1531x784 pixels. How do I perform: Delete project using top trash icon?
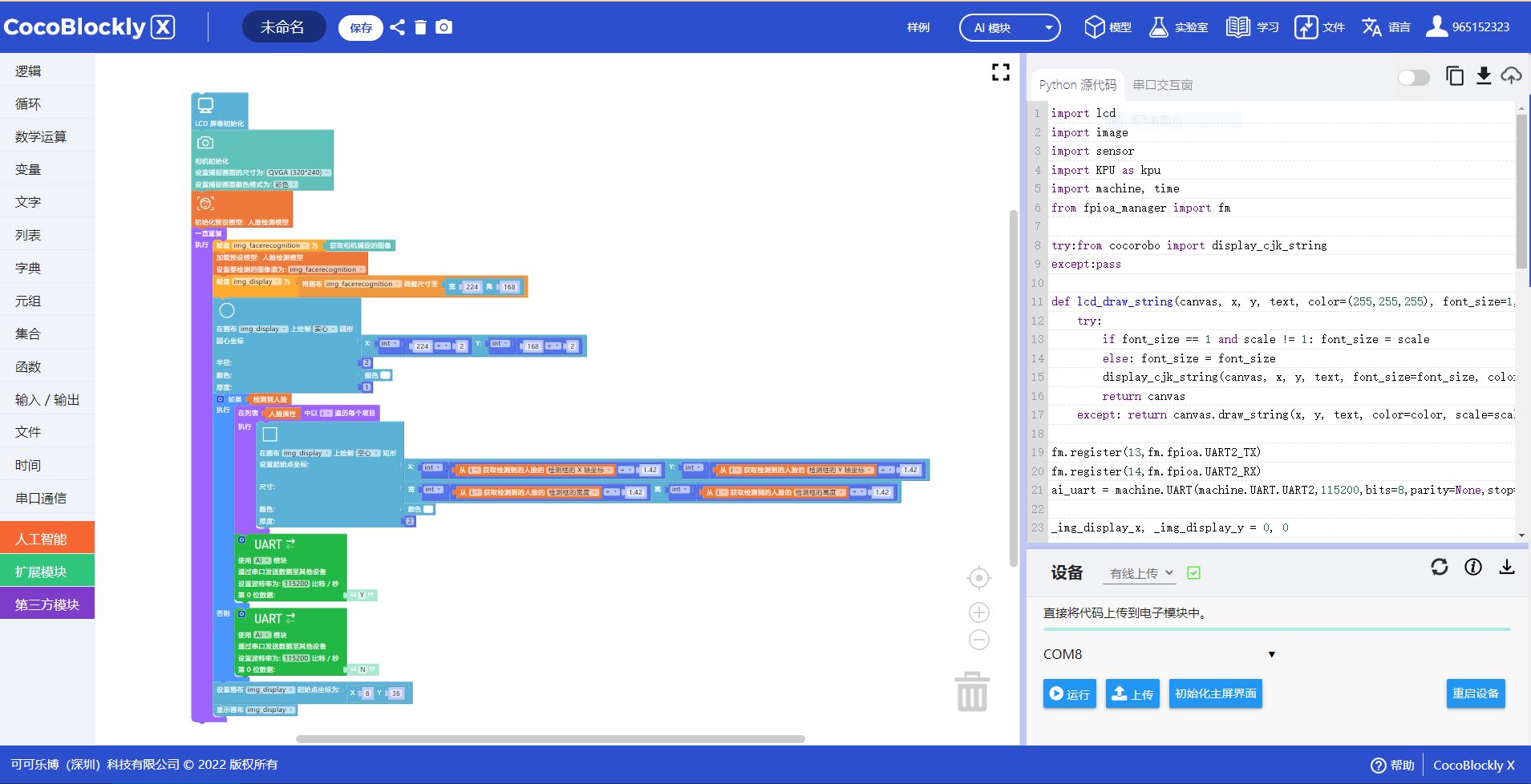coord(420,27)
